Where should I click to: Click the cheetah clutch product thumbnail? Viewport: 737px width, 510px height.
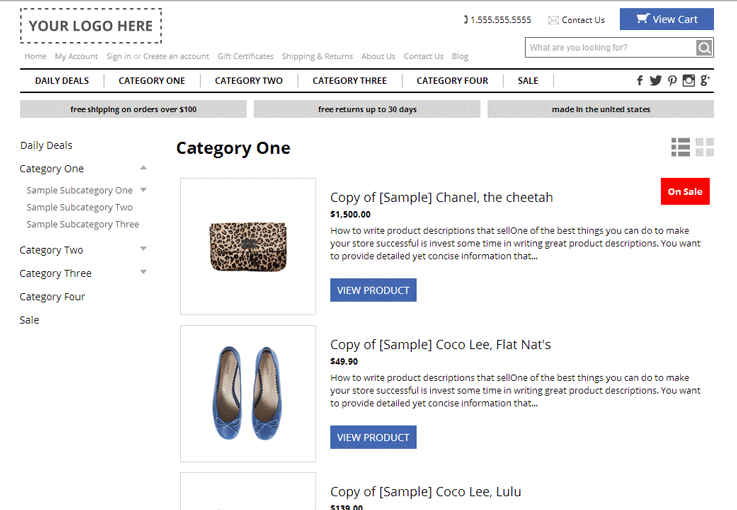[248, 246]
